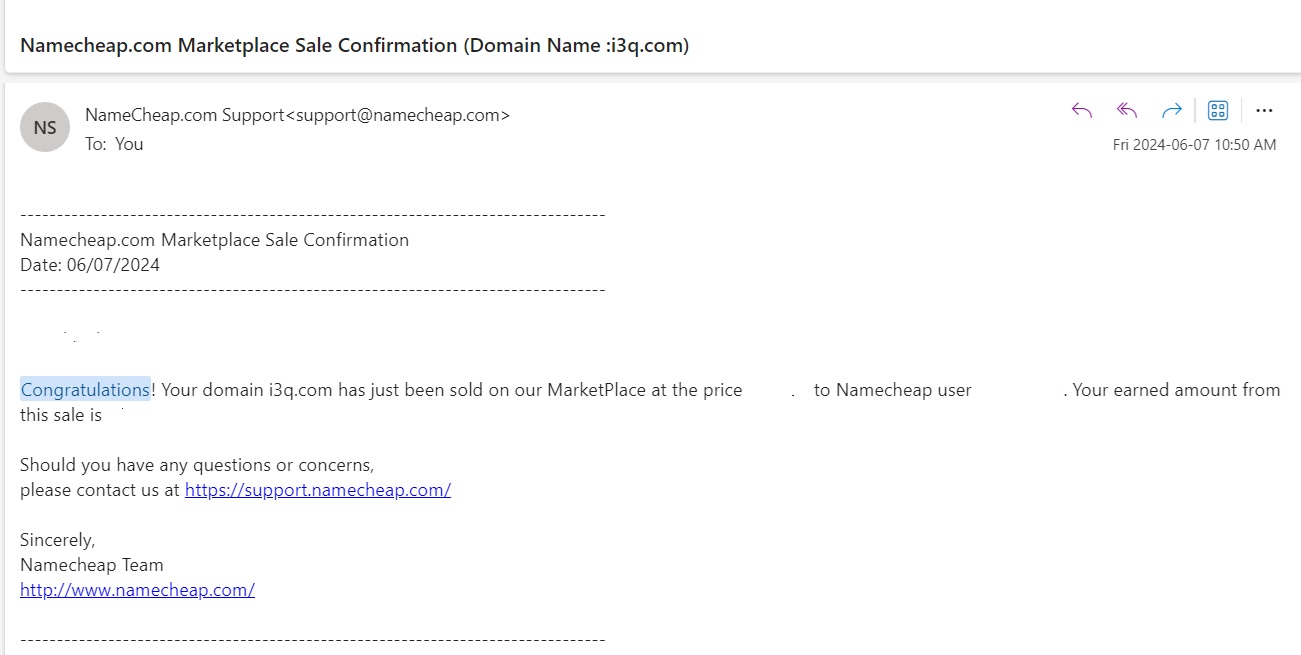Open the apps grid icon
Viewport: 1301px width, 655px height.
point(1218,110)
